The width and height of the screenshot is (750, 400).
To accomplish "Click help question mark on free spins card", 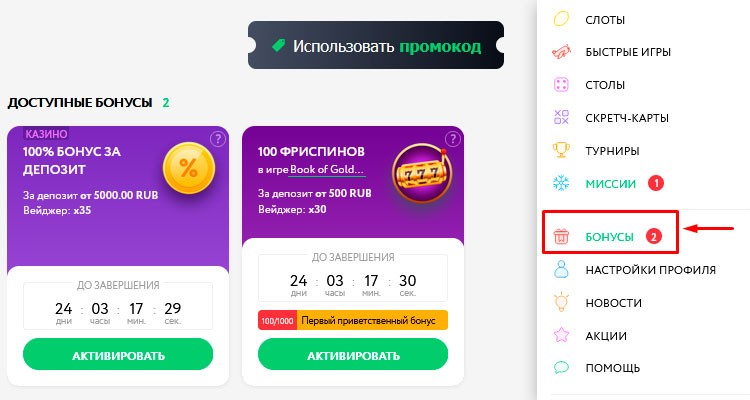I will pyautogui.click(x=453, y=139).
